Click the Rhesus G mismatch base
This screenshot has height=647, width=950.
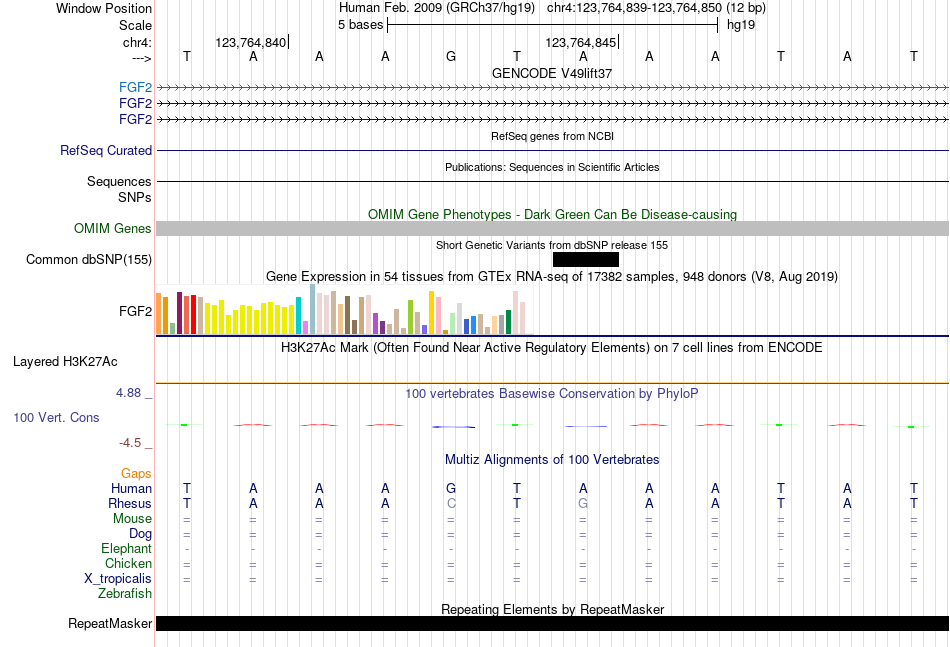coord(583,503)
